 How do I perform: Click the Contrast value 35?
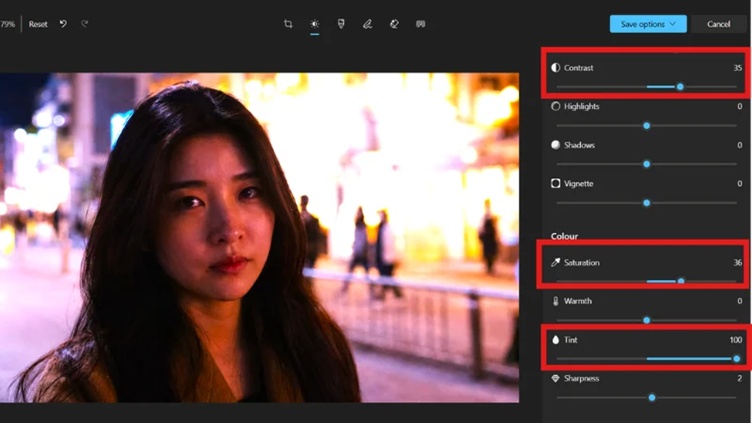pyautogui.click(x=738, y=68)
